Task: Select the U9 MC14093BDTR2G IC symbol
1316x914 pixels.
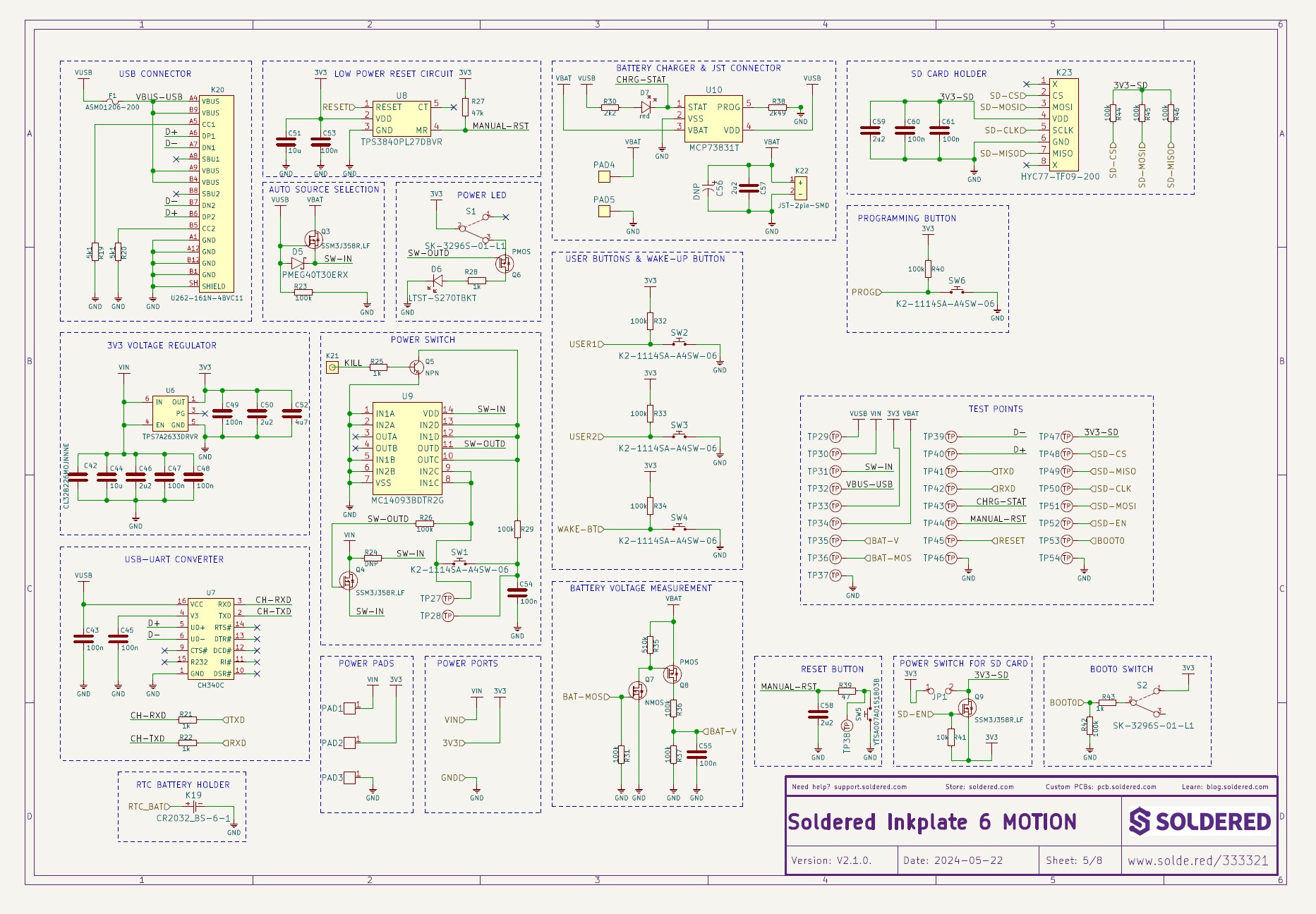Action: coord(407,449)
